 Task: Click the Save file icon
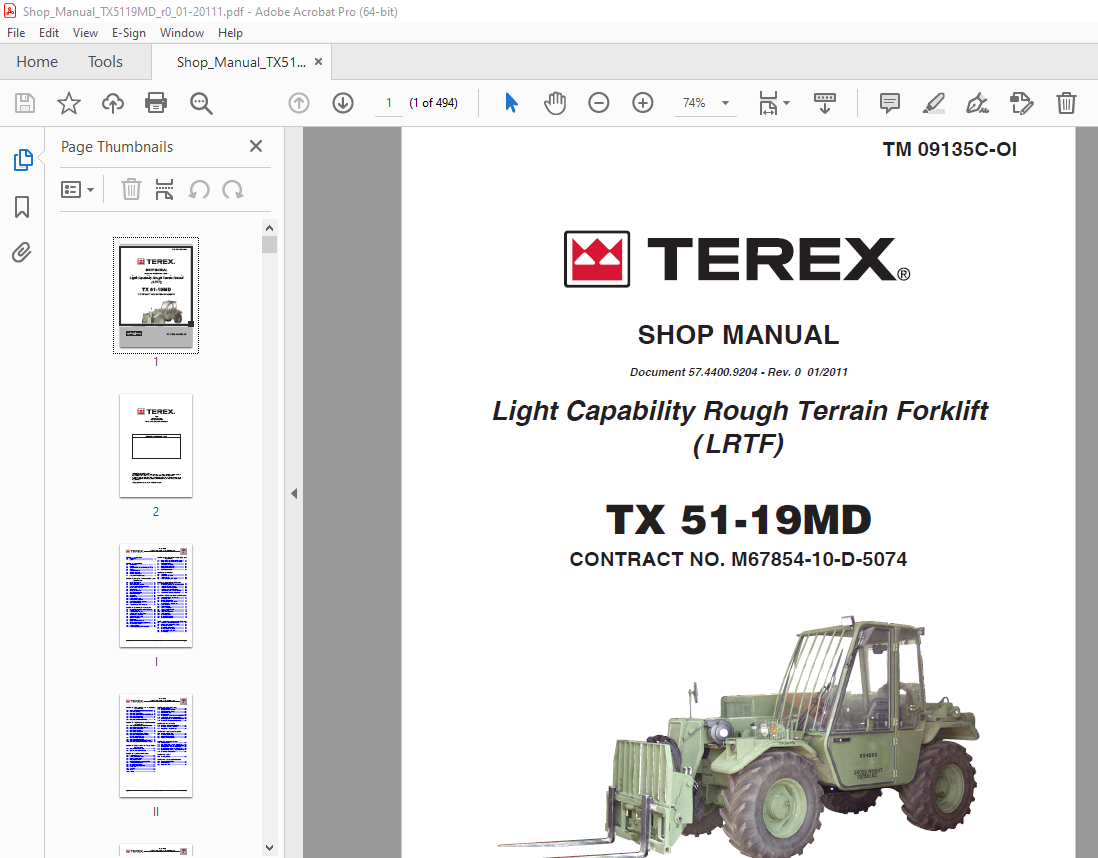25,103
